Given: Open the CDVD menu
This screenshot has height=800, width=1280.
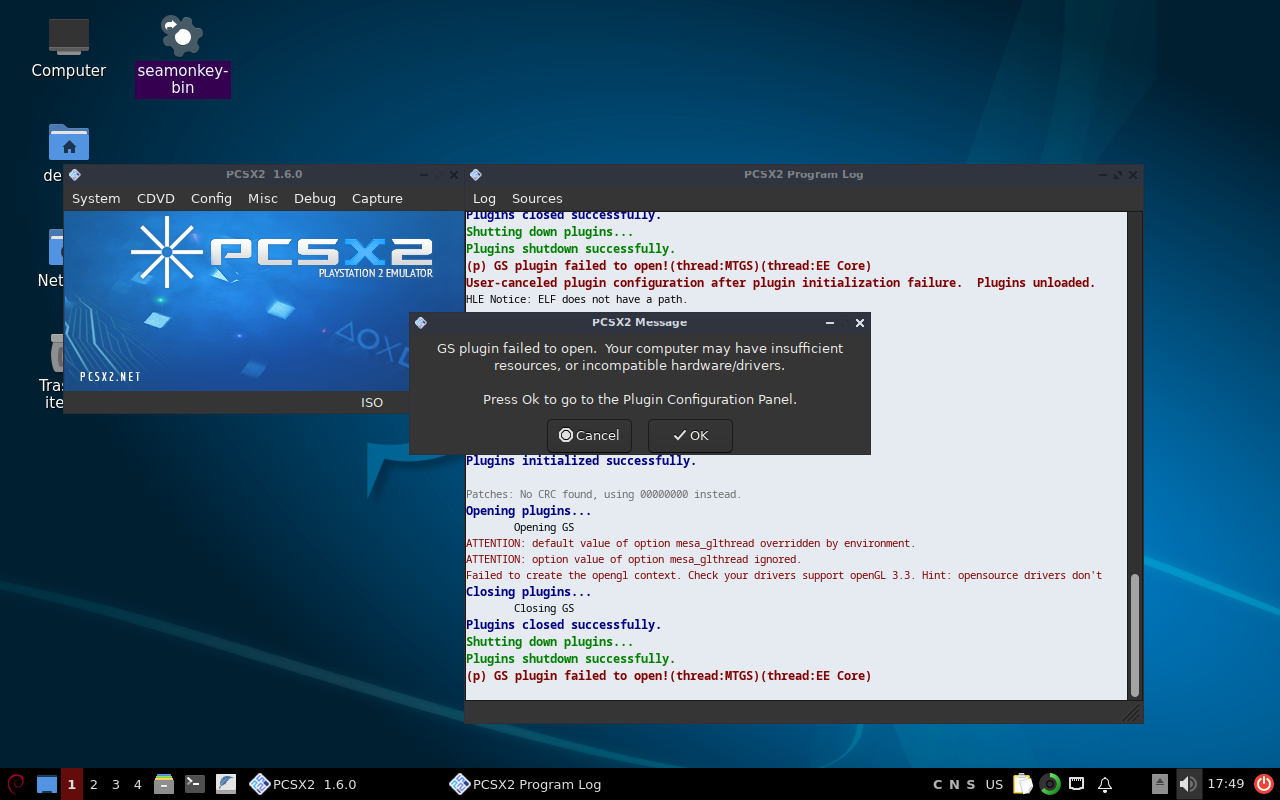Looking at the screenshot, I should coord(156,199).
